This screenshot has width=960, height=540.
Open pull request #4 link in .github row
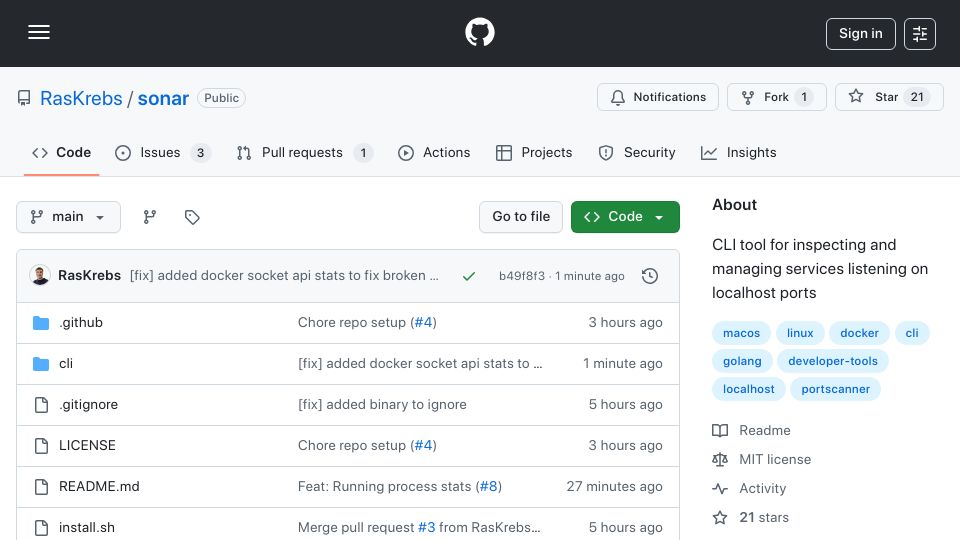click(424, 323)
